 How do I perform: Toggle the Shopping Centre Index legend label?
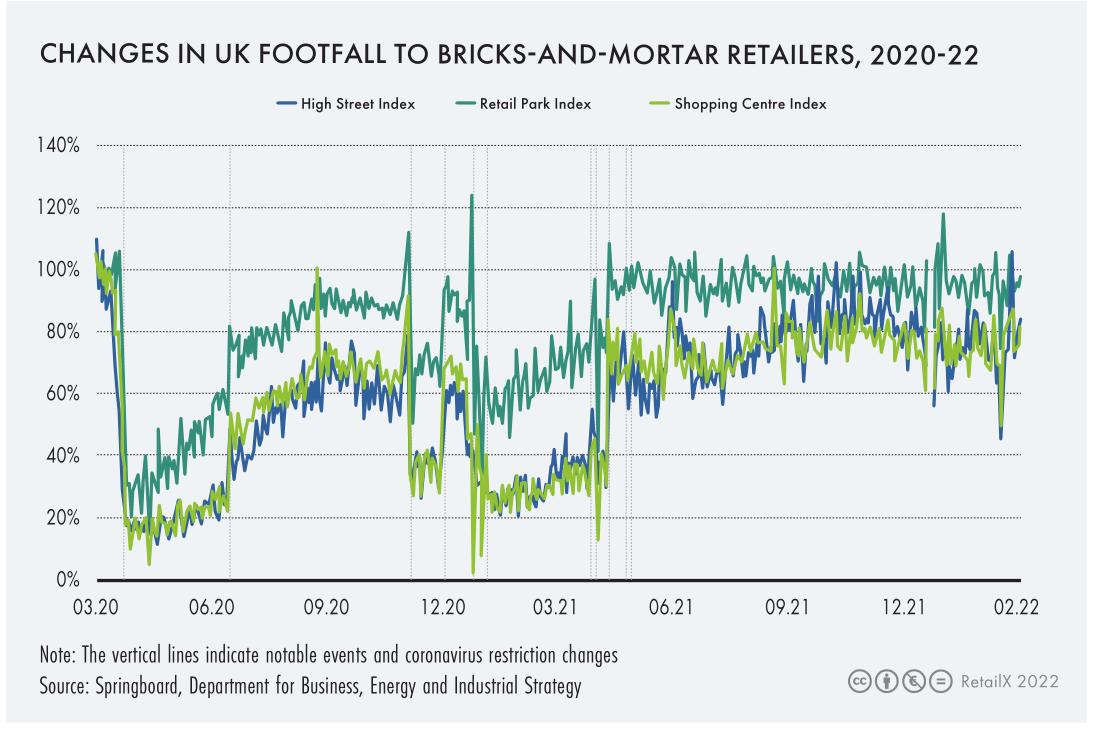click(750, 104)
